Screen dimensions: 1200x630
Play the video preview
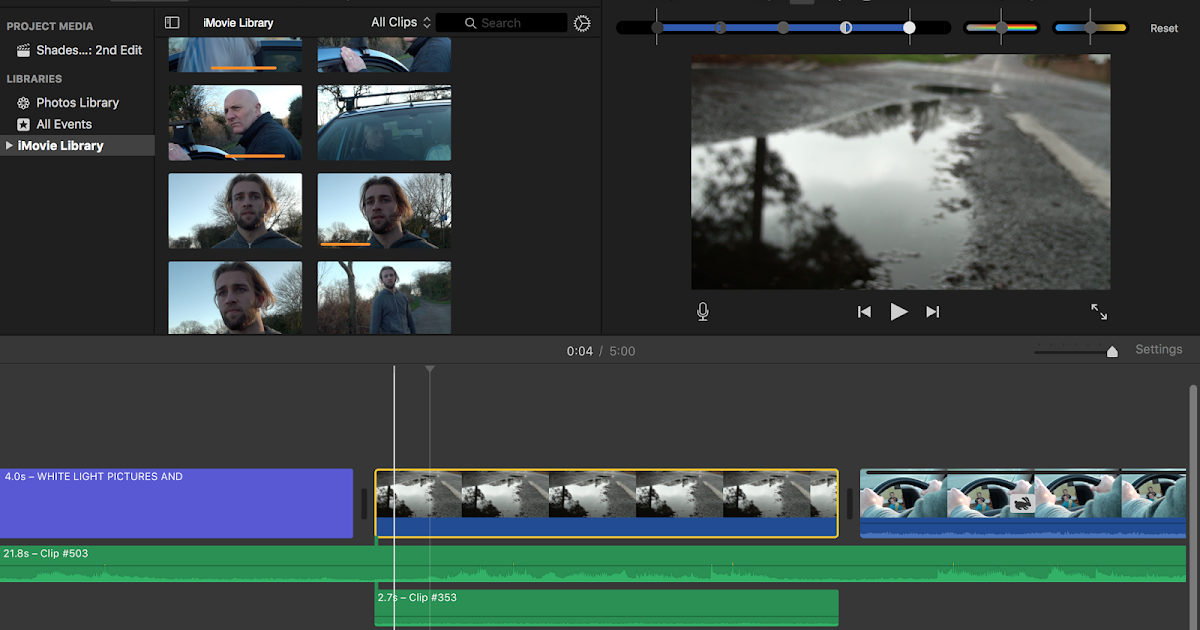[898, 311]
